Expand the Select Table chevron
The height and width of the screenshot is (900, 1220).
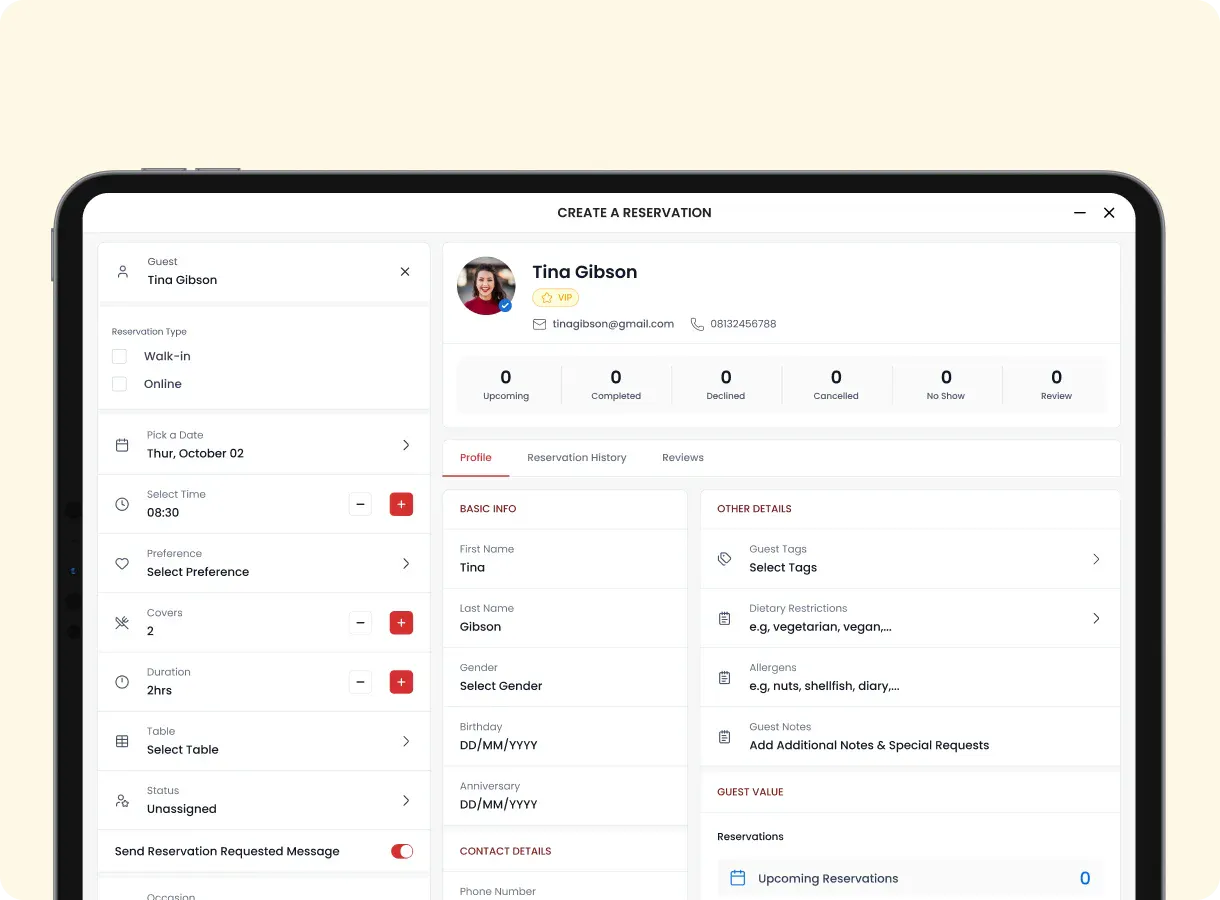click(x=406, y=741)
